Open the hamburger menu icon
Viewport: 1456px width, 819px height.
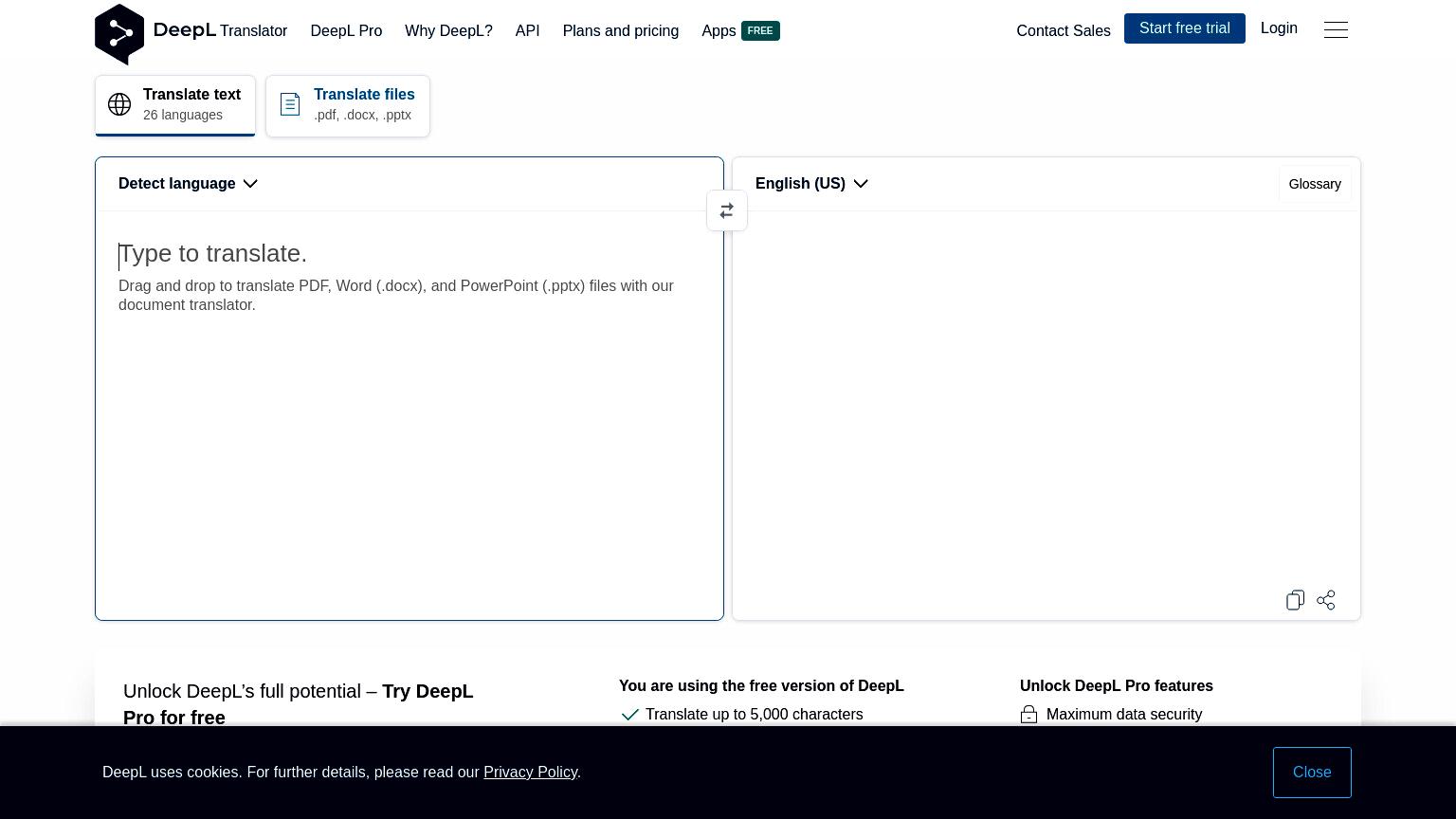pyautogui.click(x=1336, y=30)
